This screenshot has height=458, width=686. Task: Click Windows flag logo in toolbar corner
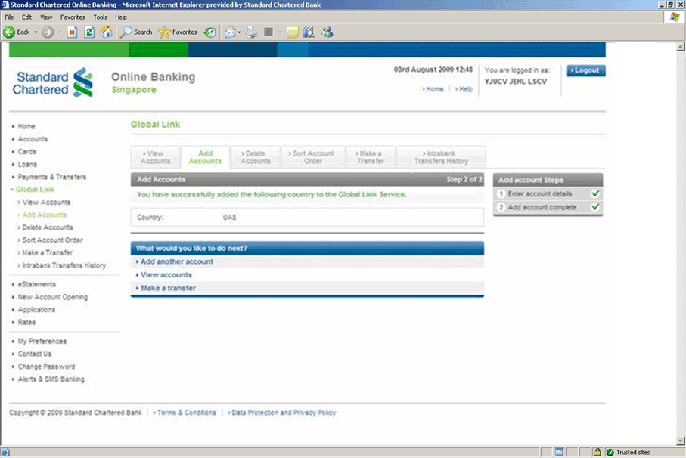[x=674, y=17]
